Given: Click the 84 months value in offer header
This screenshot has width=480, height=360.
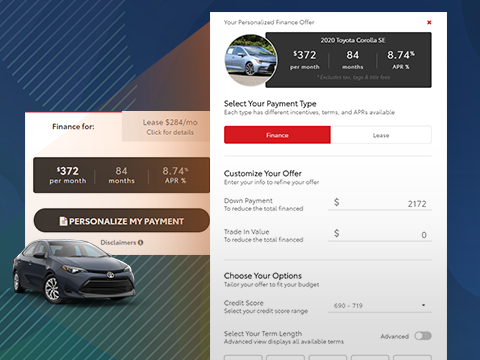Looking at the screenshot, I should point(353,59).
